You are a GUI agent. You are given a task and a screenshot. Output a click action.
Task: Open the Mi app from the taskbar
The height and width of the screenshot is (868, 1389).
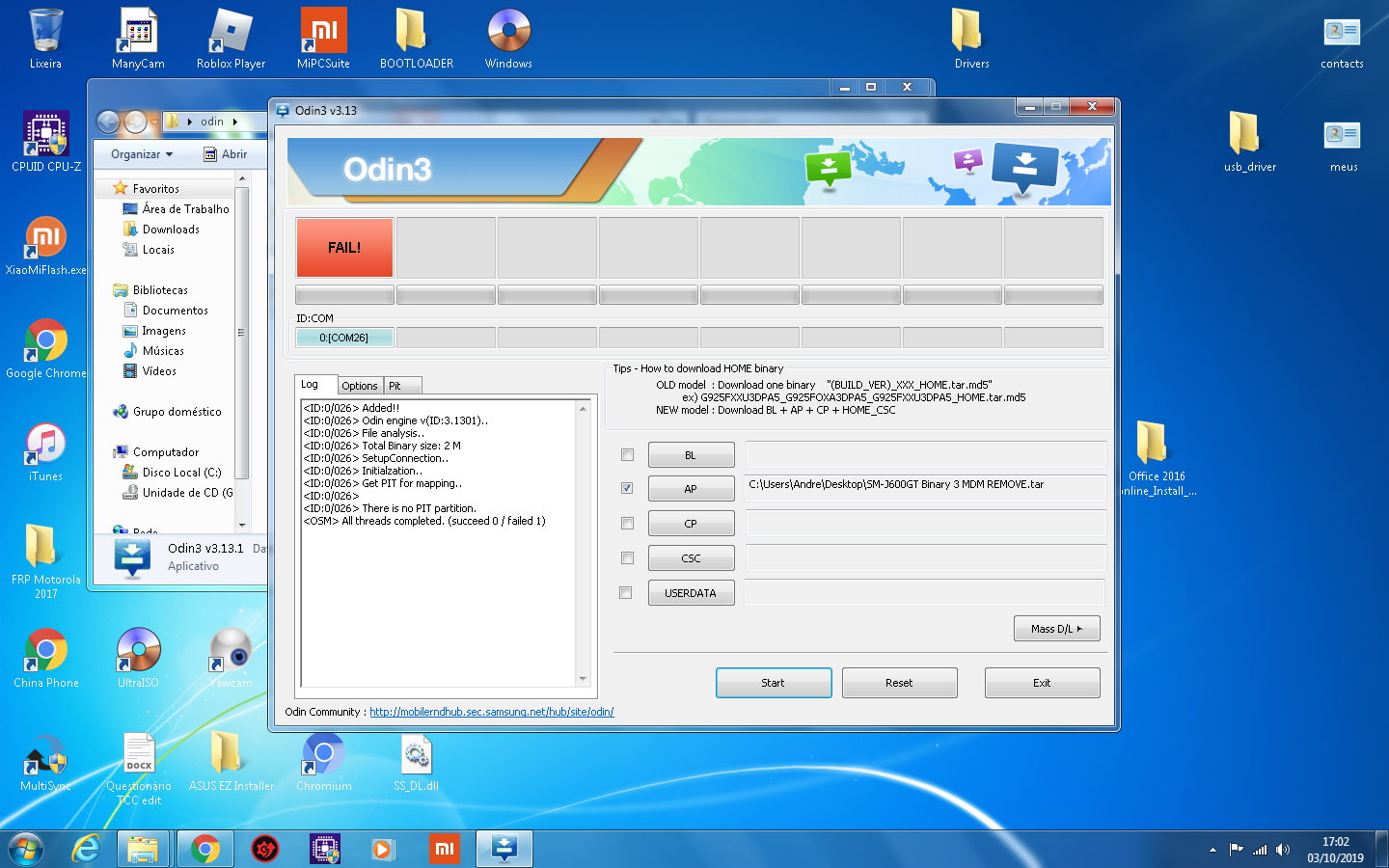(445, 849)
